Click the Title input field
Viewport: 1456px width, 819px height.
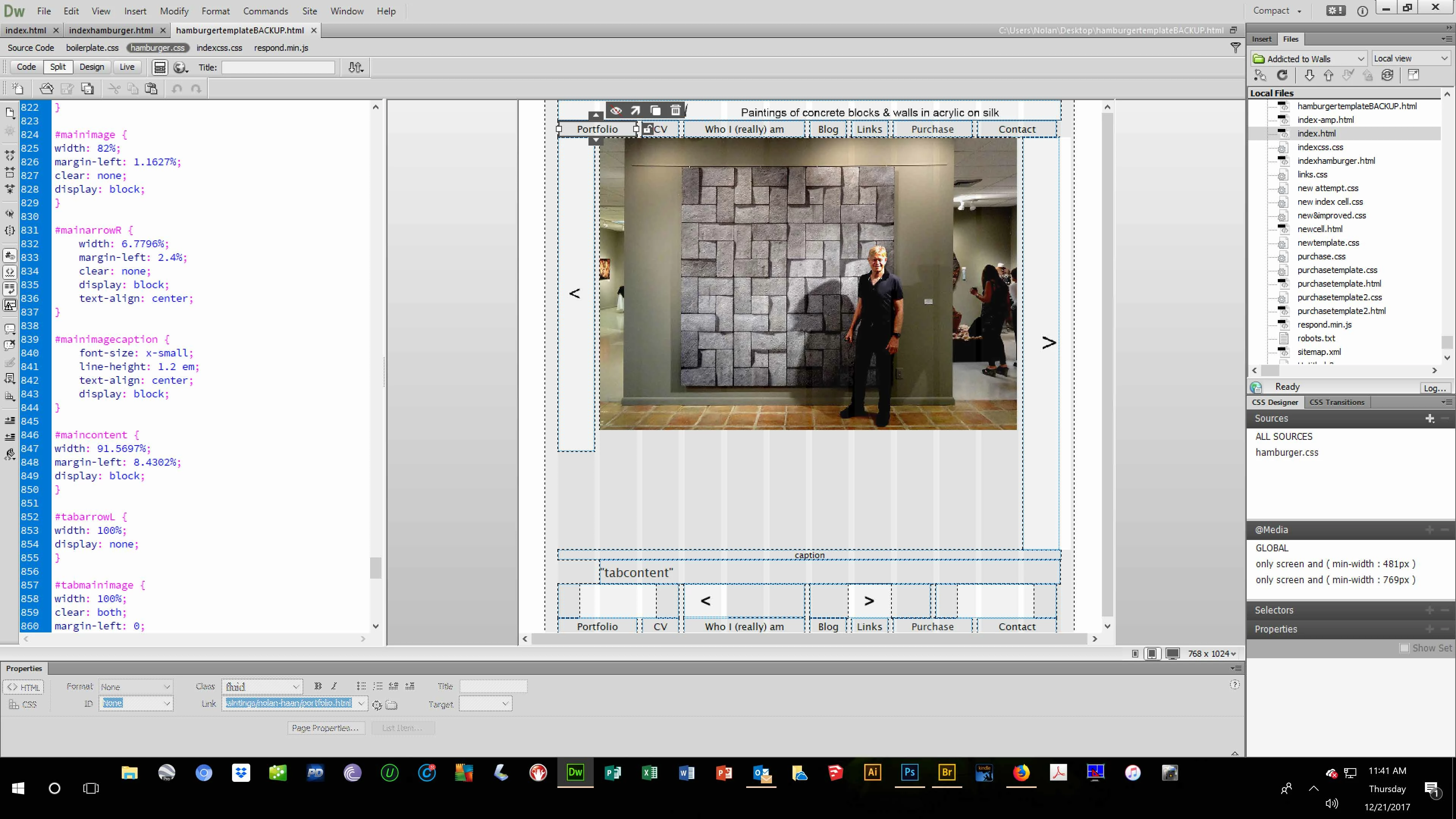pyautogui.click(x=278, y=67)
